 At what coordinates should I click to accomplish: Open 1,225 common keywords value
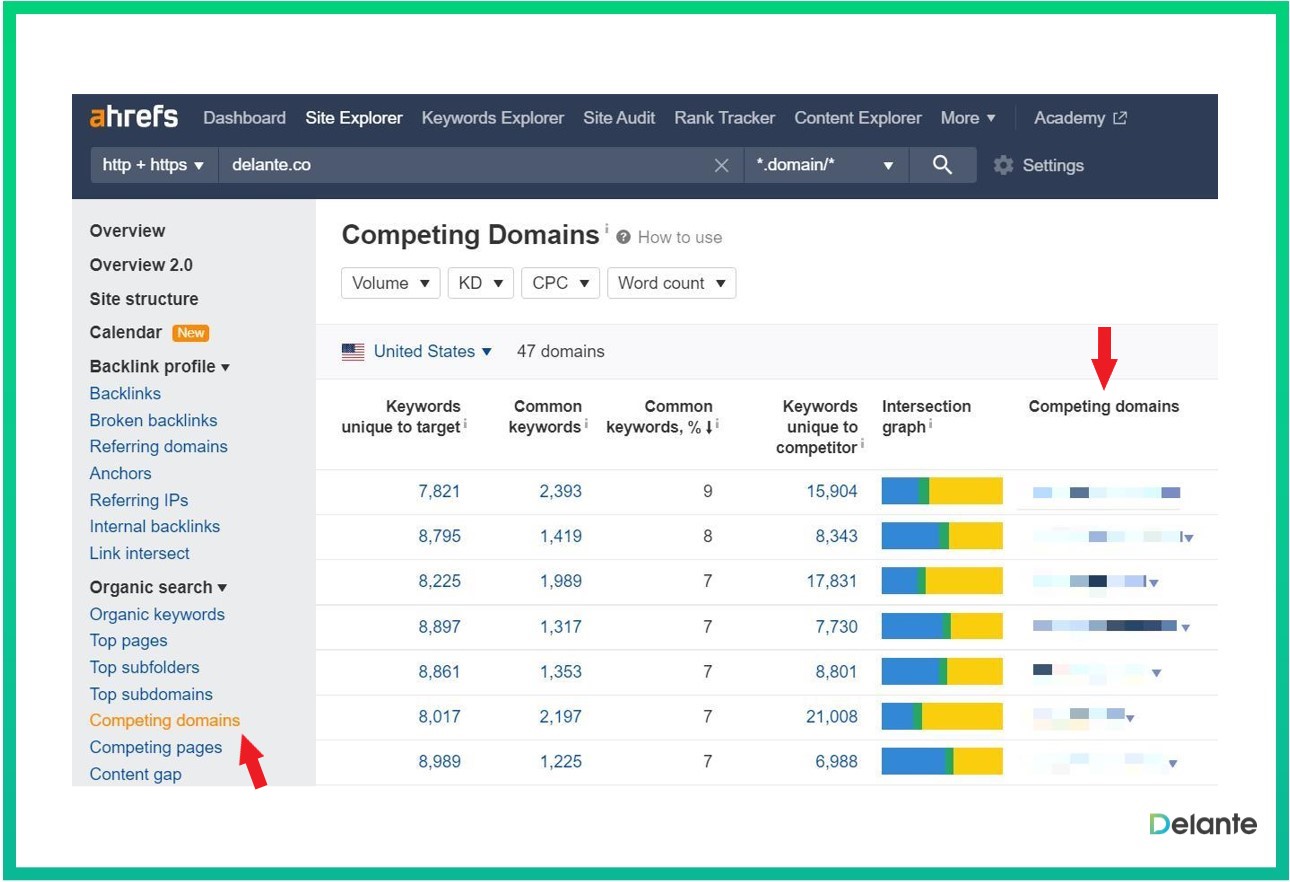pos(561,762)
